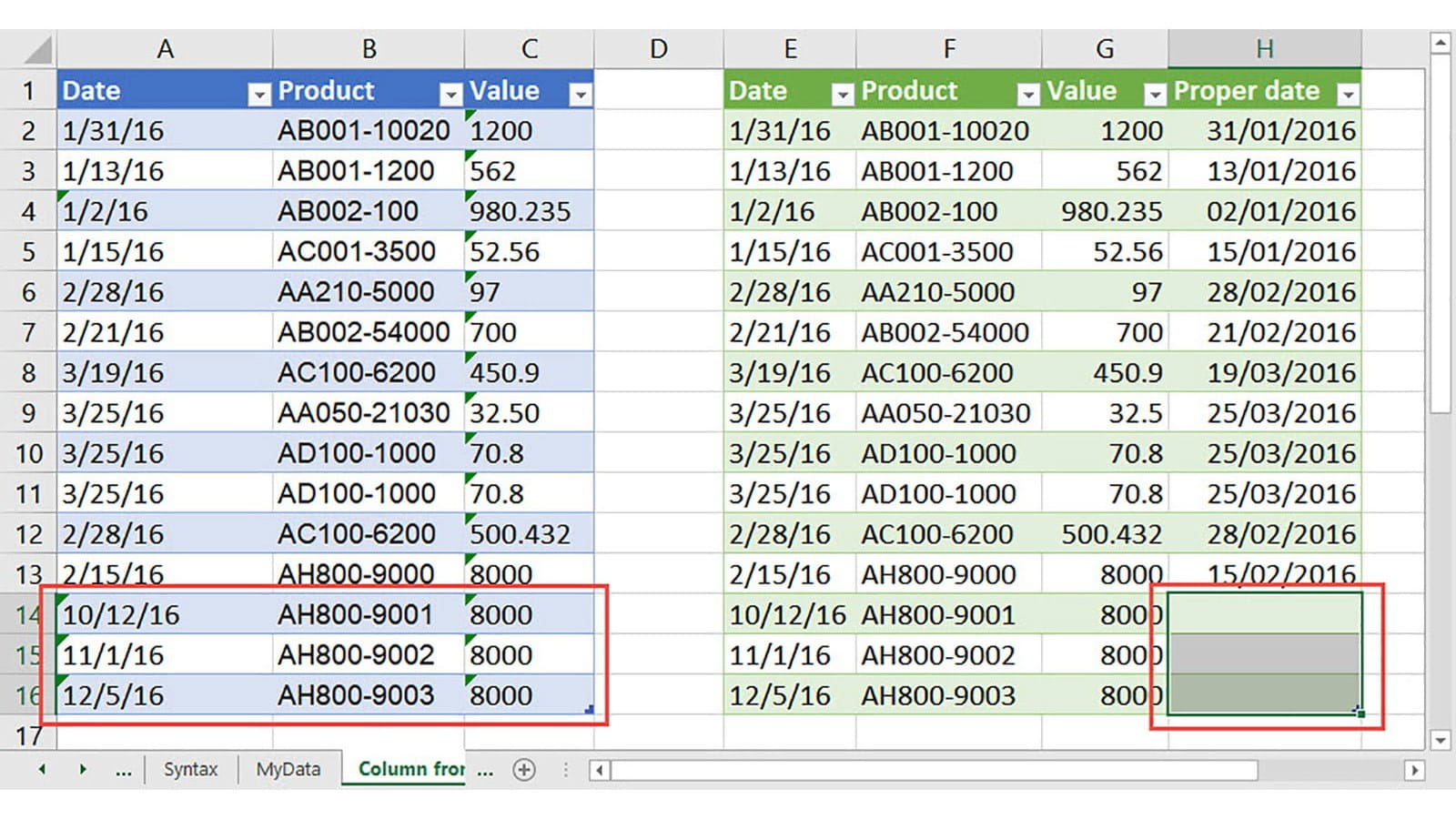Switch to the MyData sheet tab

point(288,770)
